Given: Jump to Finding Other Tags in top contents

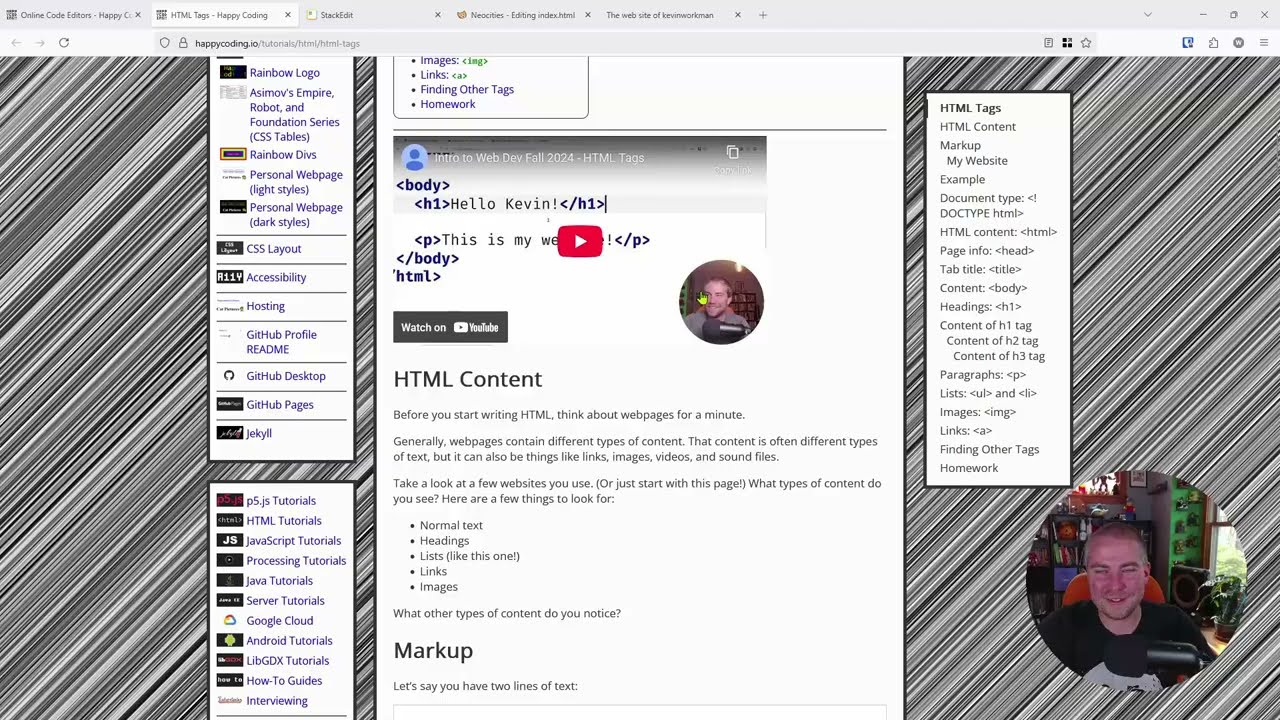Looking at the screenshot, I should pyautogui.click(x=467, y=89).
